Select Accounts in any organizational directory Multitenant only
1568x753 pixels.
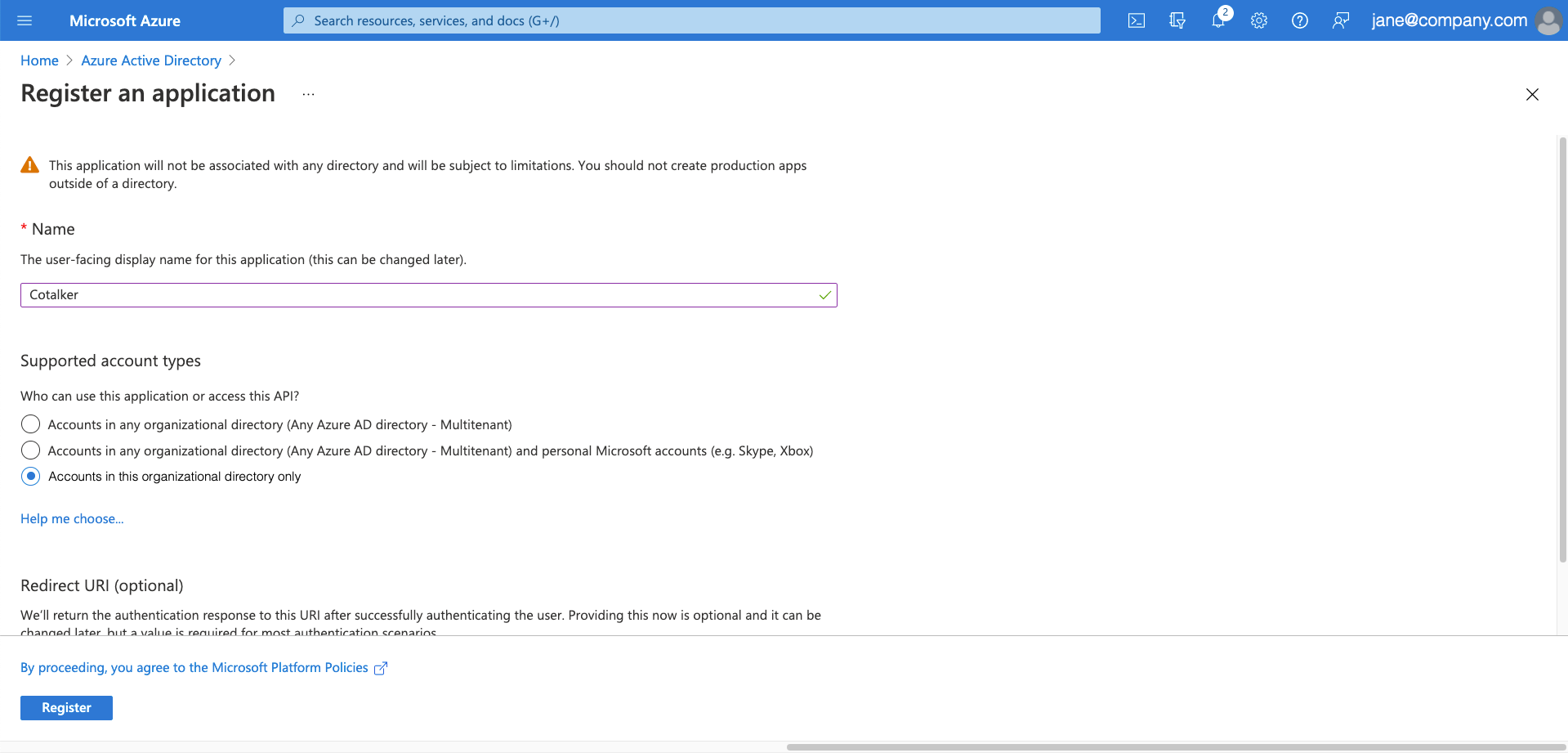tap(30, 424)
